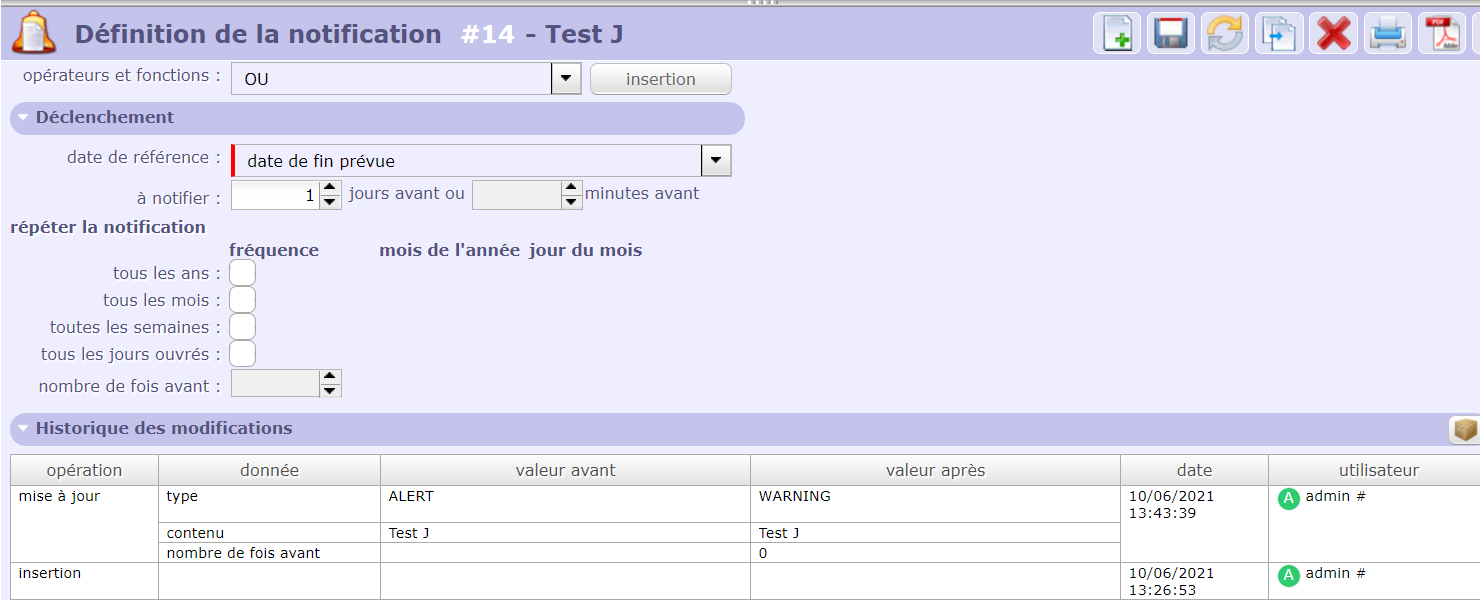1480x600 pixels.
Task: Collapse the Historique des modifications section
Action: tap(23, 428)
